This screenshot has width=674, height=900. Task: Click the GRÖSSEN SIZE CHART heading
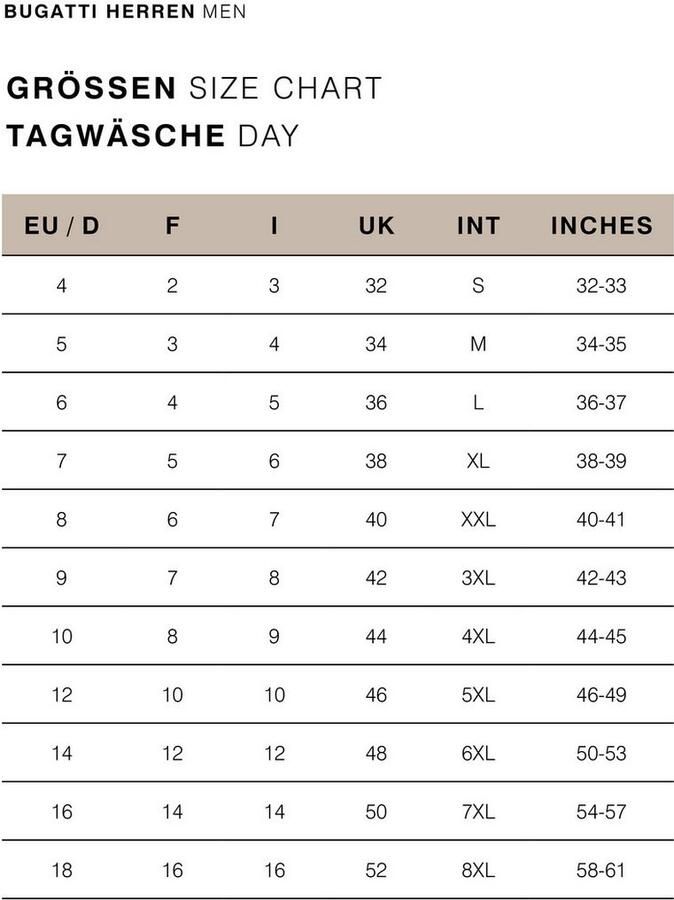pos(194,88)
